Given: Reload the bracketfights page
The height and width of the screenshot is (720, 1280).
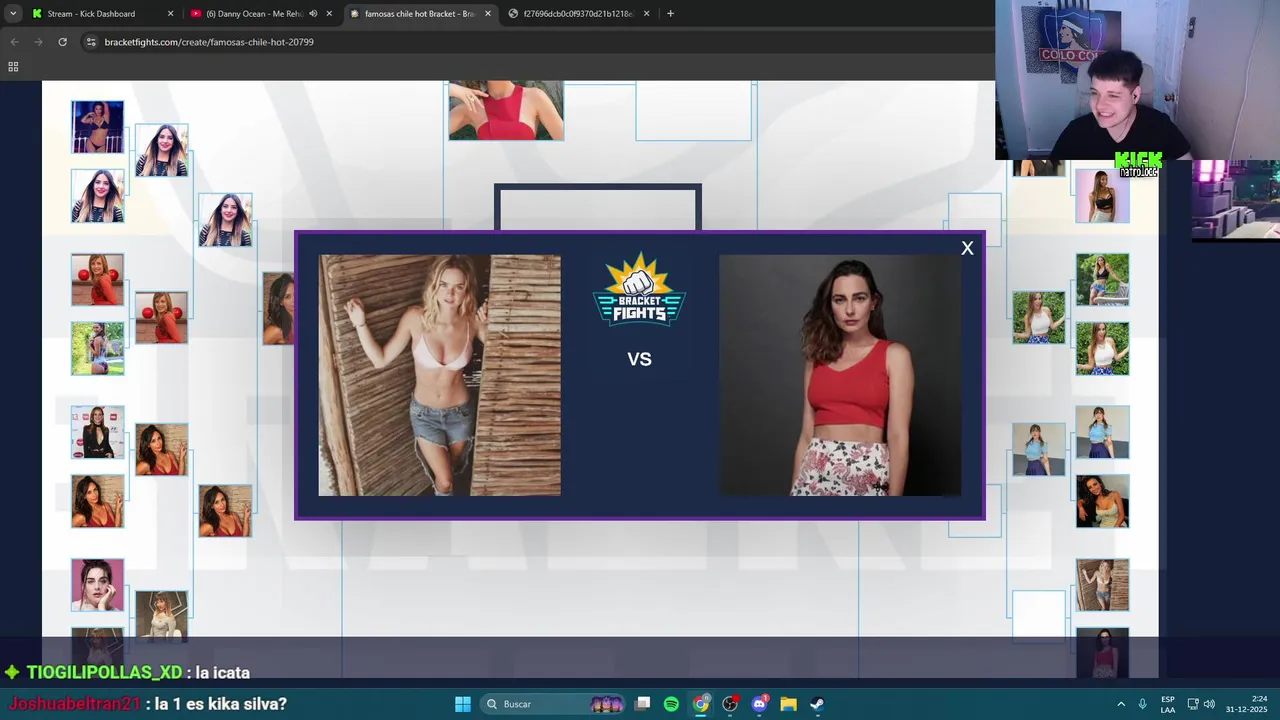Looking at the screenshot, I should 62,42.
